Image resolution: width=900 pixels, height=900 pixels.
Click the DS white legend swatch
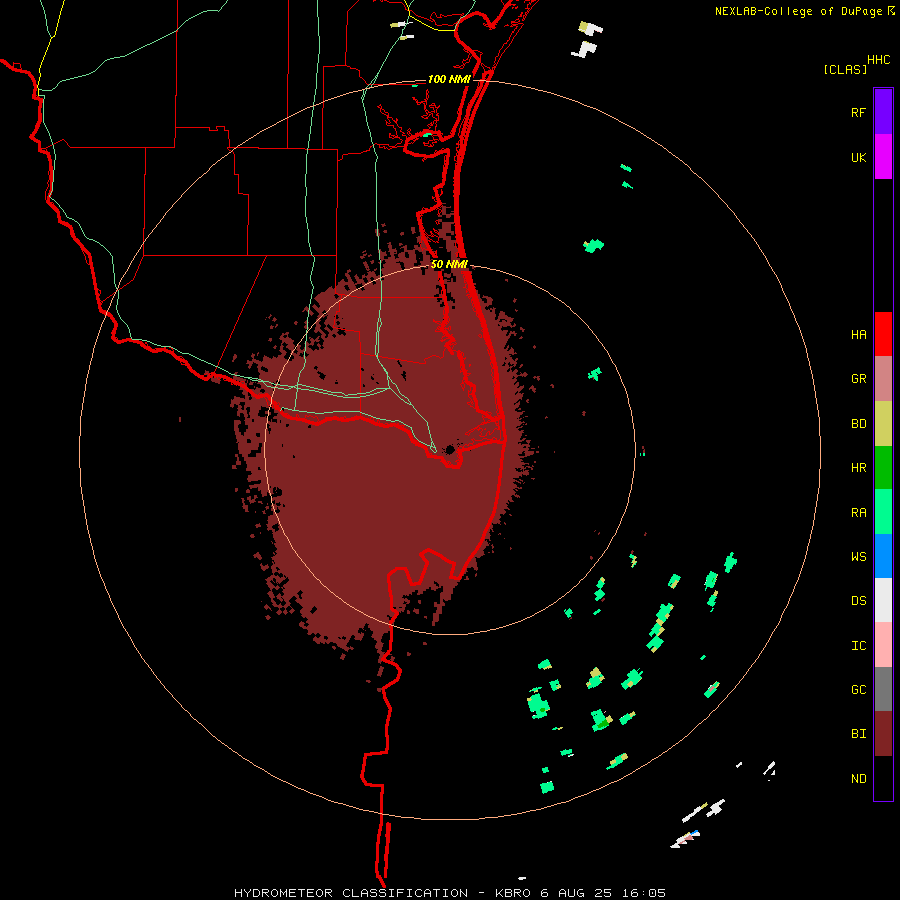point(883,600)
